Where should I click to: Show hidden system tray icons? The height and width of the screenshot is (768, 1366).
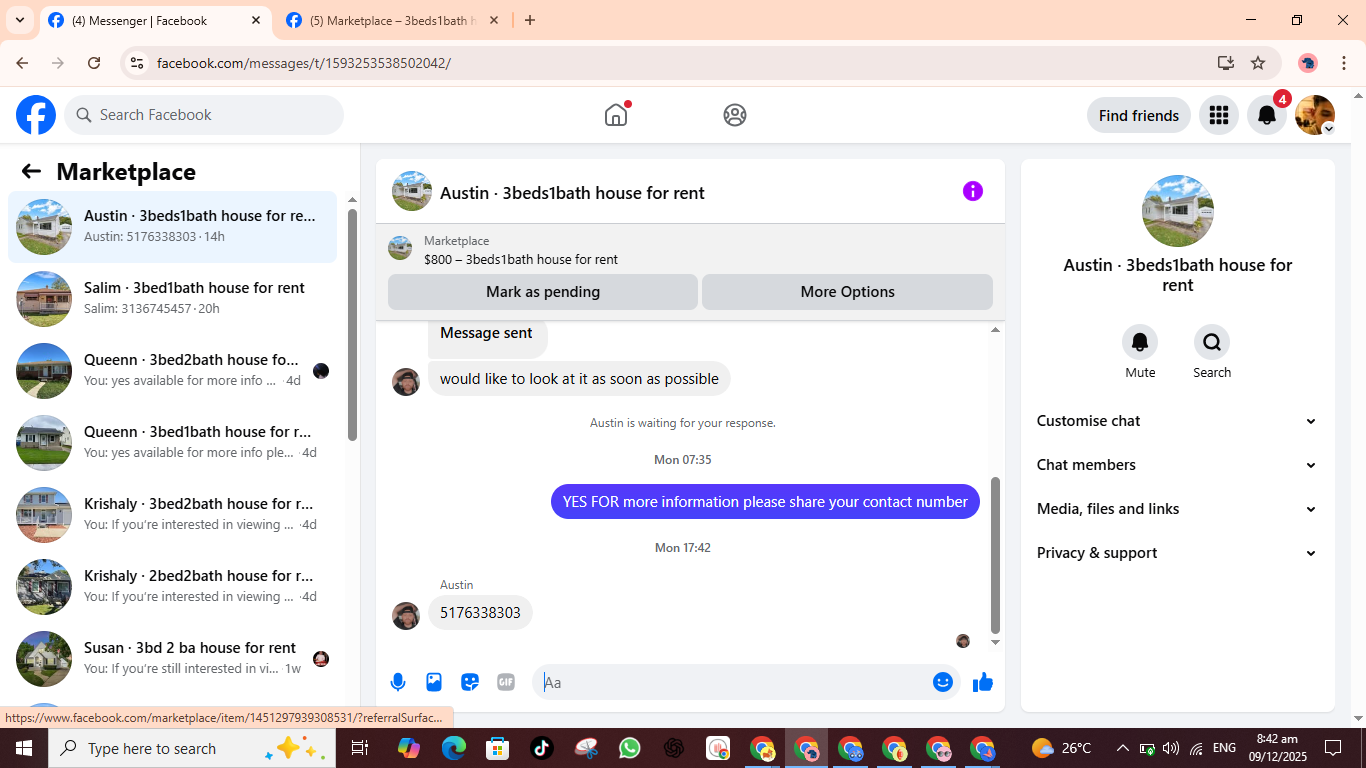pos(1122,748)
